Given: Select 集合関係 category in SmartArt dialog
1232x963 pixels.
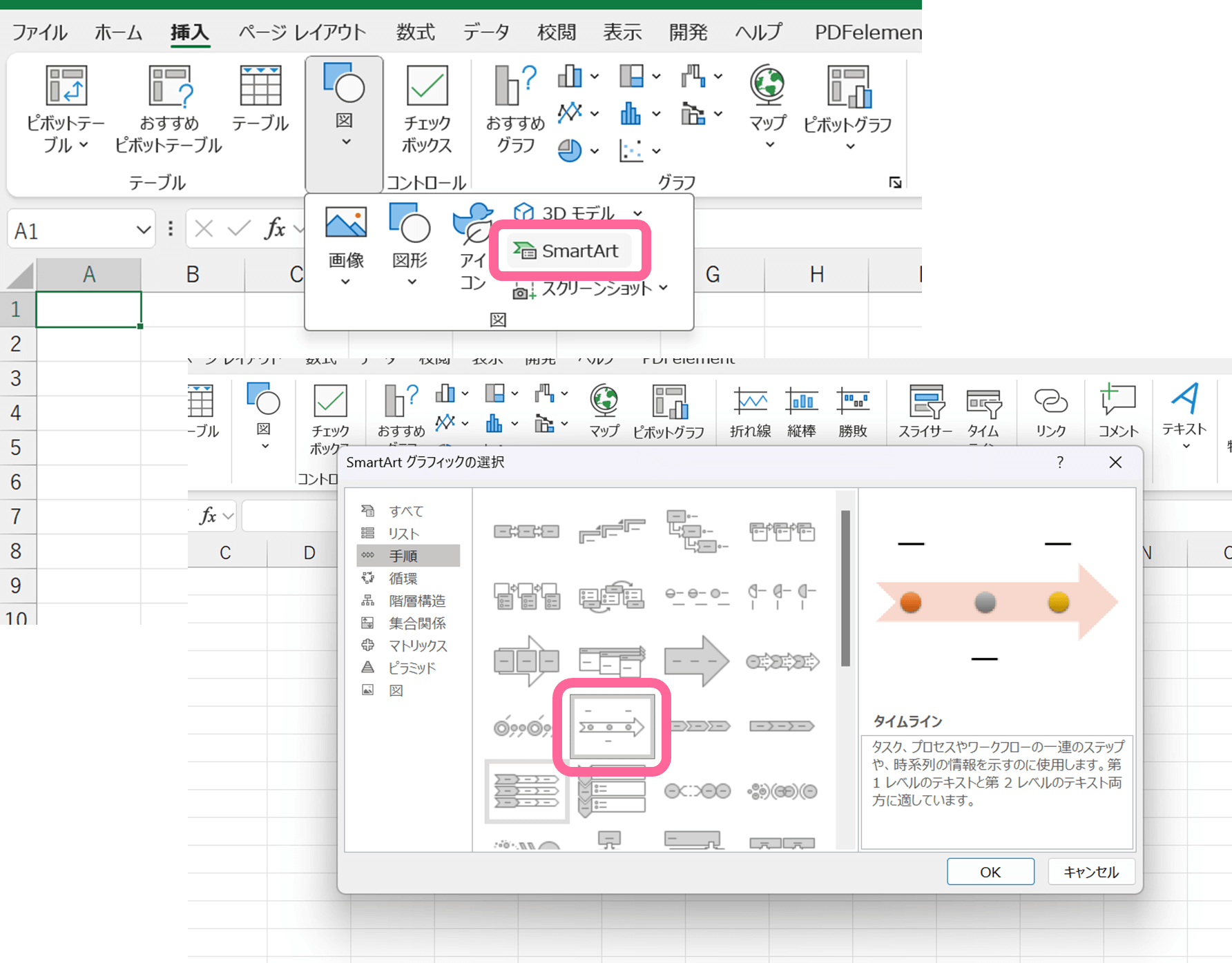Looking at the screenshot, I should click(407, 623).
